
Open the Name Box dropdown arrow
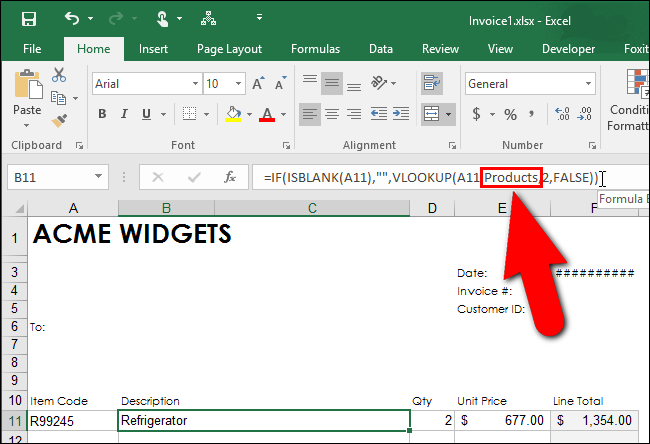[99, 177]
